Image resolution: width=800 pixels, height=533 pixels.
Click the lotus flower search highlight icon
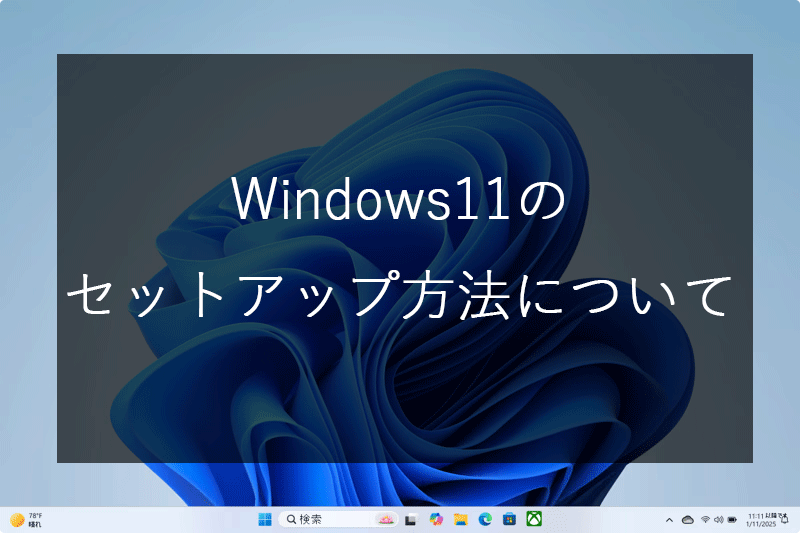[385, 519]
